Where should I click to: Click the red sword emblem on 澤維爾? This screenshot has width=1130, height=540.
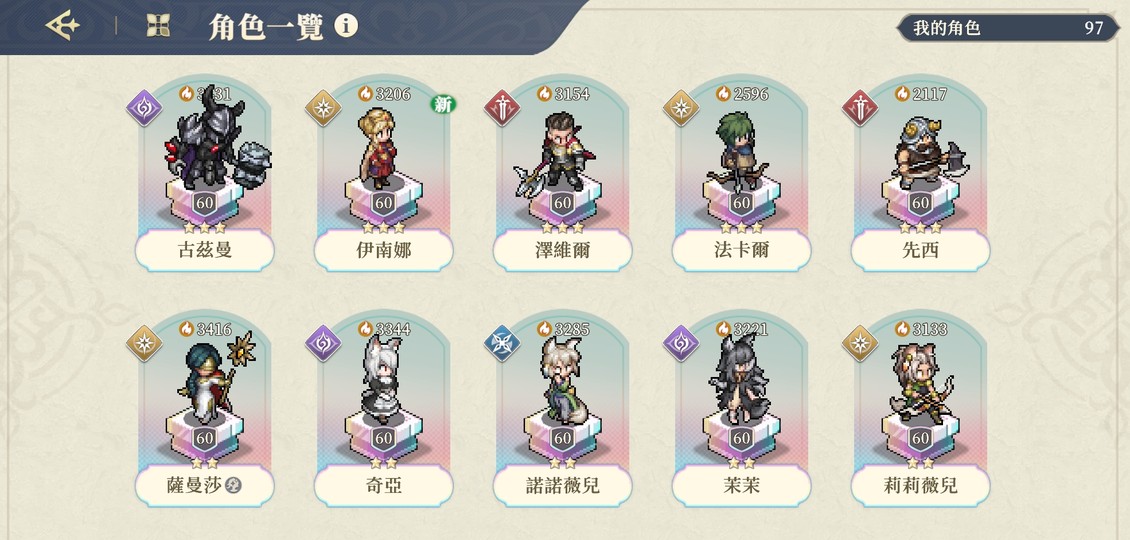(x=502, y=108)
